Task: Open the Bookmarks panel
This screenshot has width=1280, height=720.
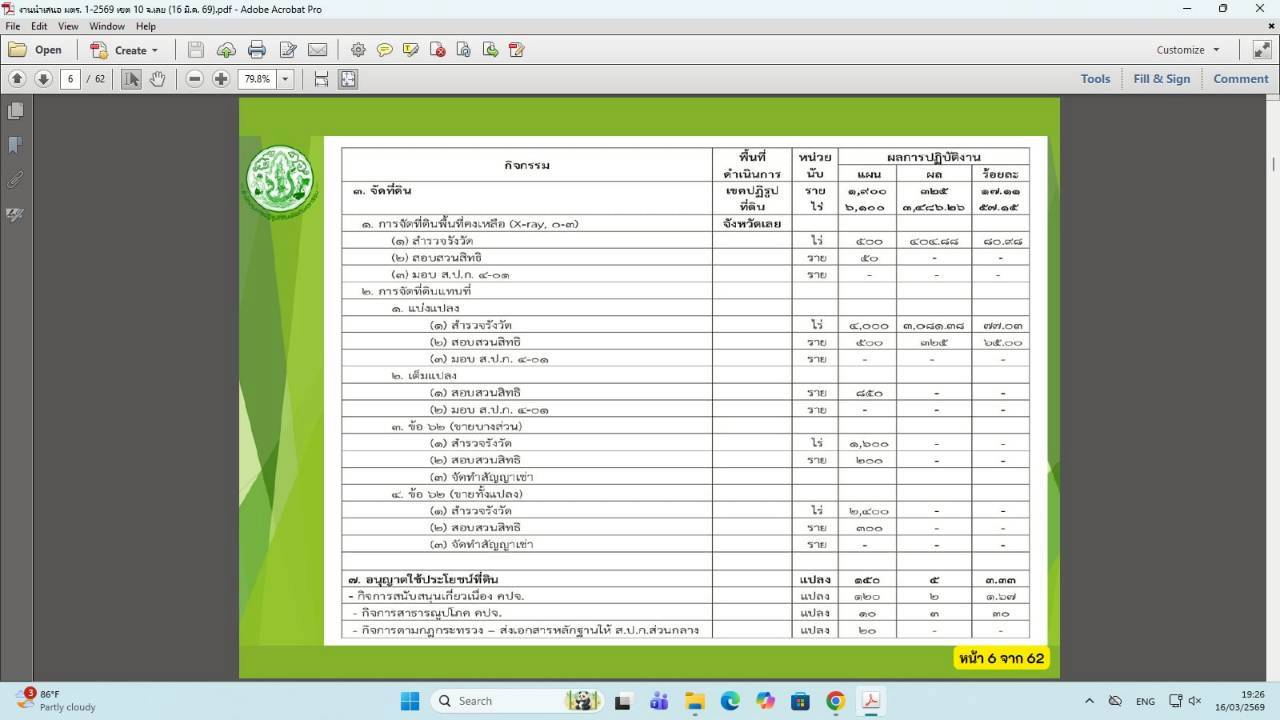Action: coord(14,143)
